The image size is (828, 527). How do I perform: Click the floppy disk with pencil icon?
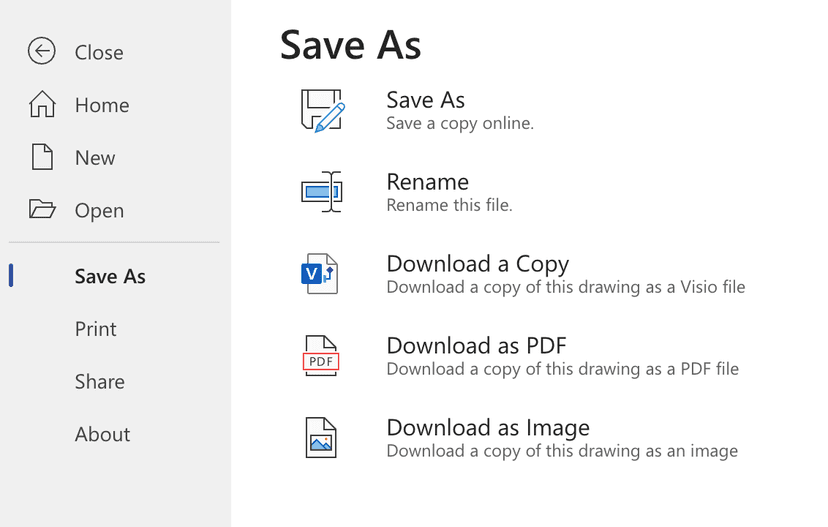point(322,110)
